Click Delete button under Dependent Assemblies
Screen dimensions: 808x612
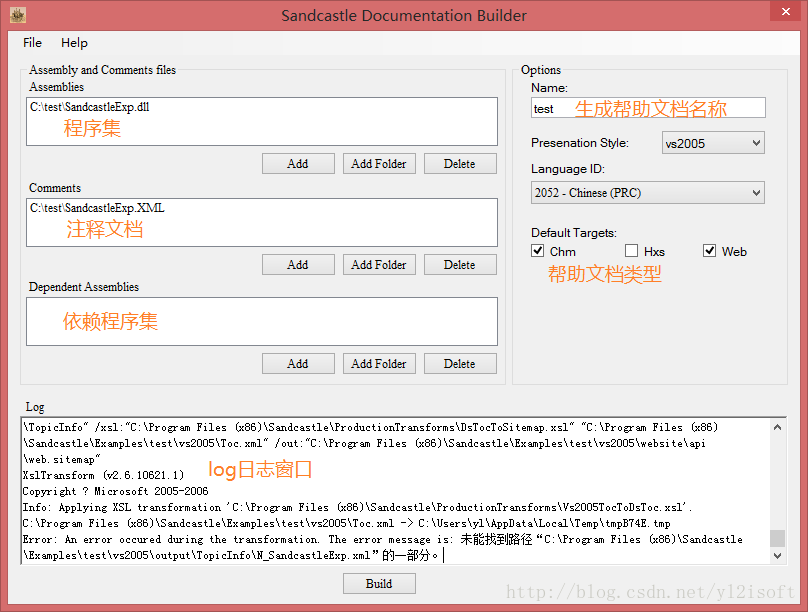click(x=460, y=364)
